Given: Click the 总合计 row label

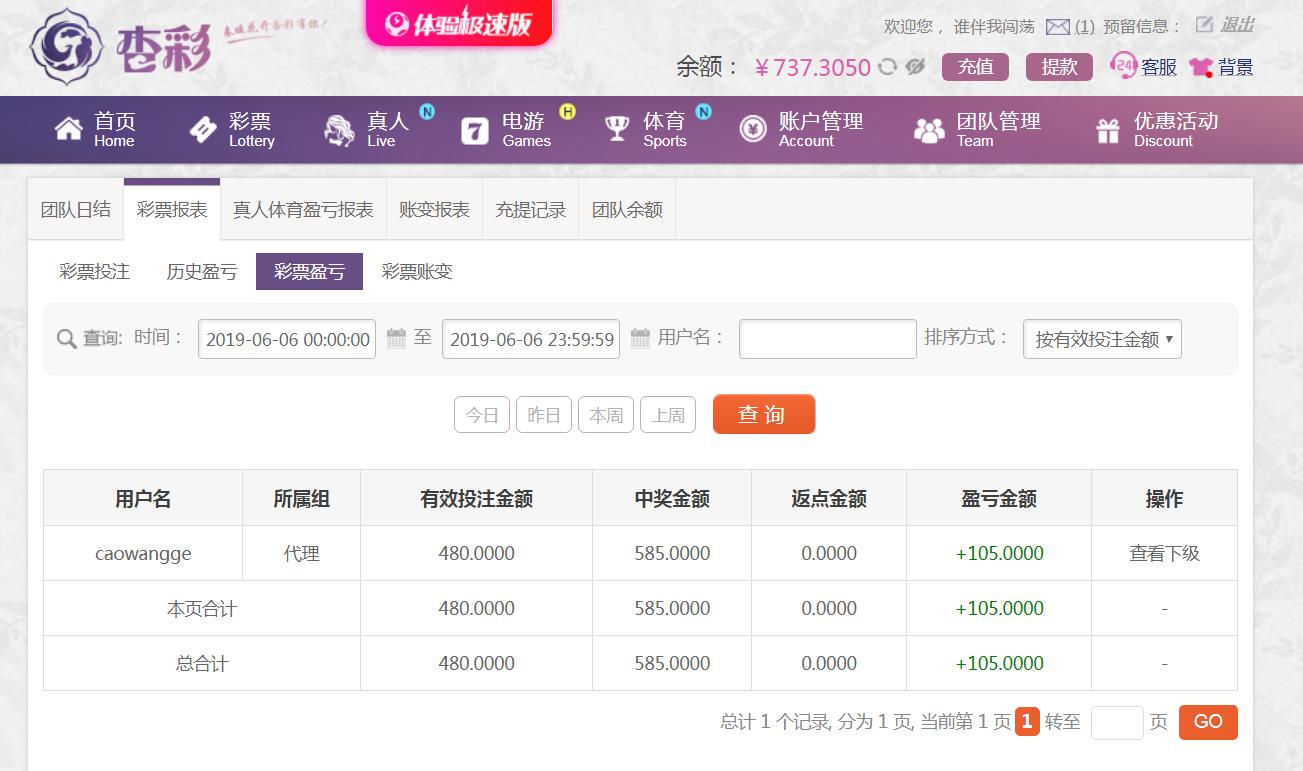Looking at the screenshot, I should point(202,663).
